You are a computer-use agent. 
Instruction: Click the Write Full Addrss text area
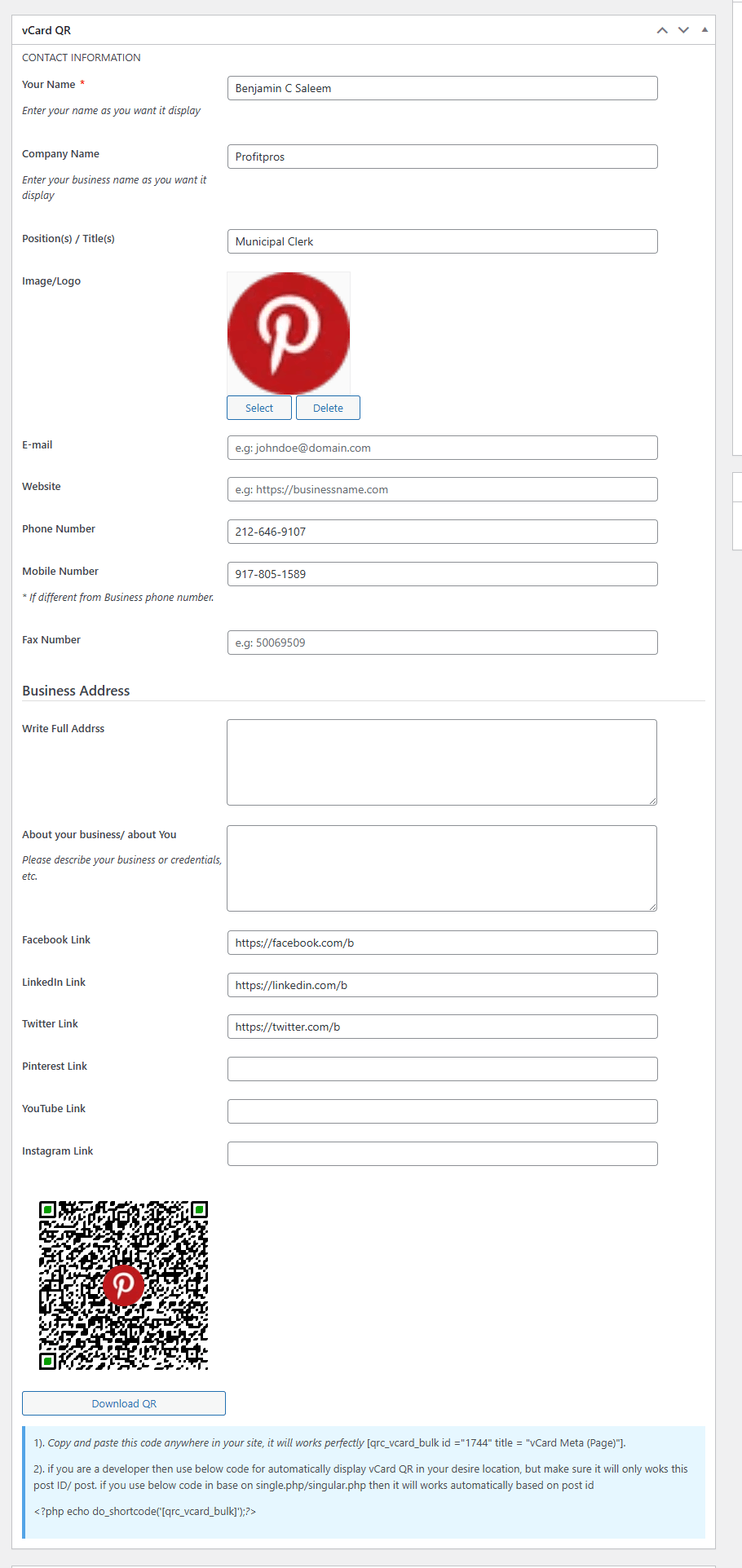point(442,762)
